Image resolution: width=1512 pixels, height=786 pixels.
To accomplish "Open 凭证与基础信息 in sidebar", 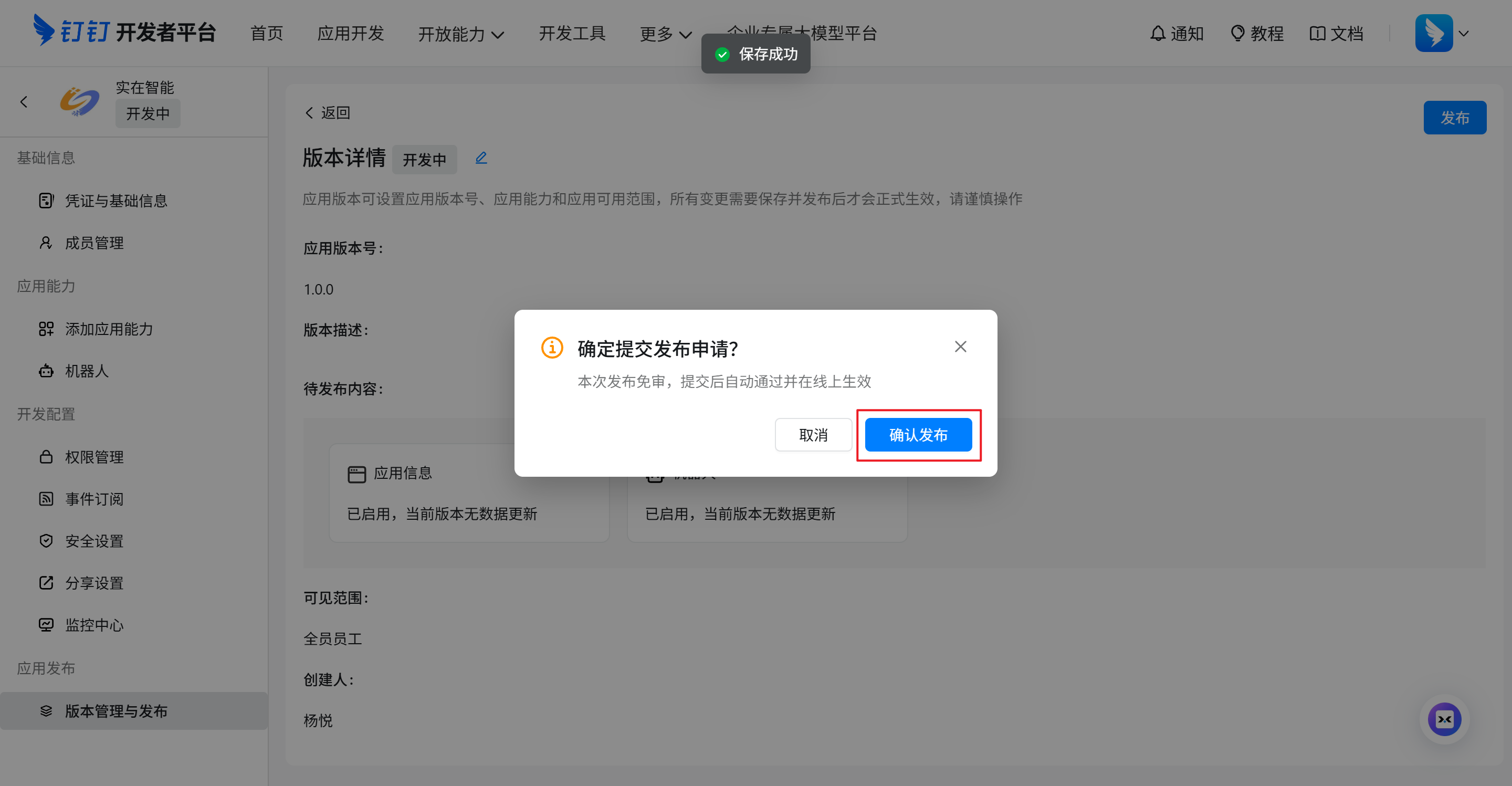I will point(115,201).
